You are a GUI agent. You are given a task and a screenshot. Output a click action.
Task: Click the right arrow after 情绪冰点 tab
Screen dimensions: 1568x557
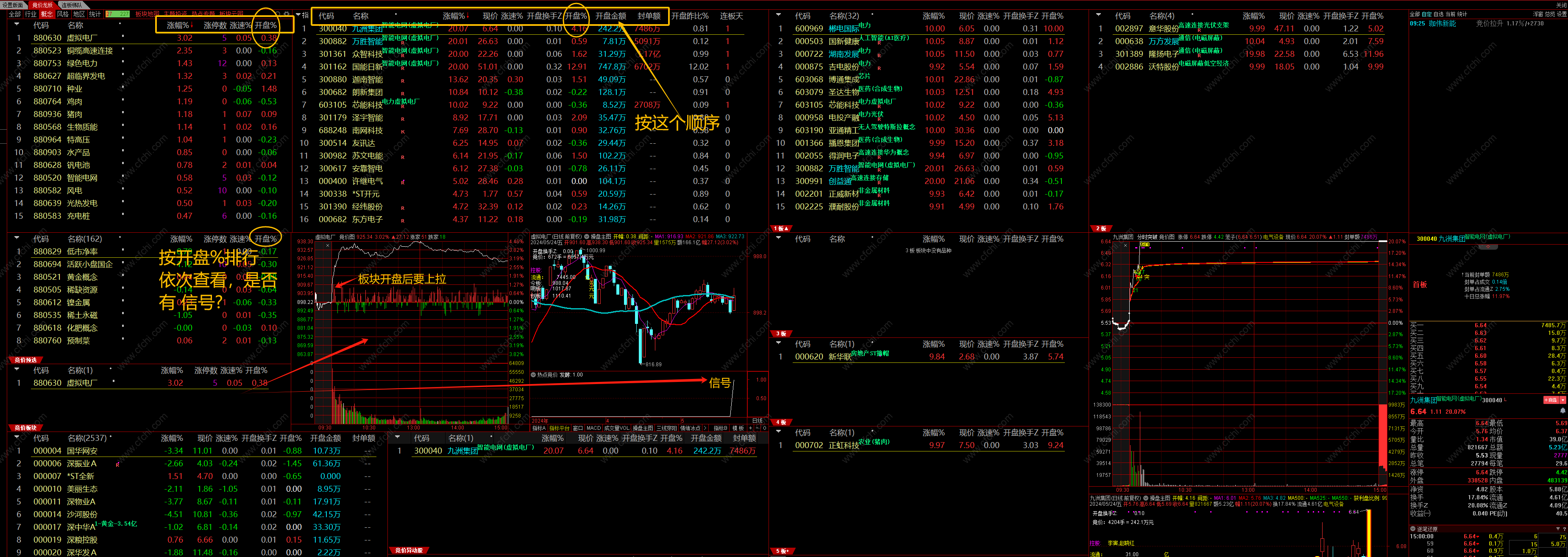[x=705, y=429]
